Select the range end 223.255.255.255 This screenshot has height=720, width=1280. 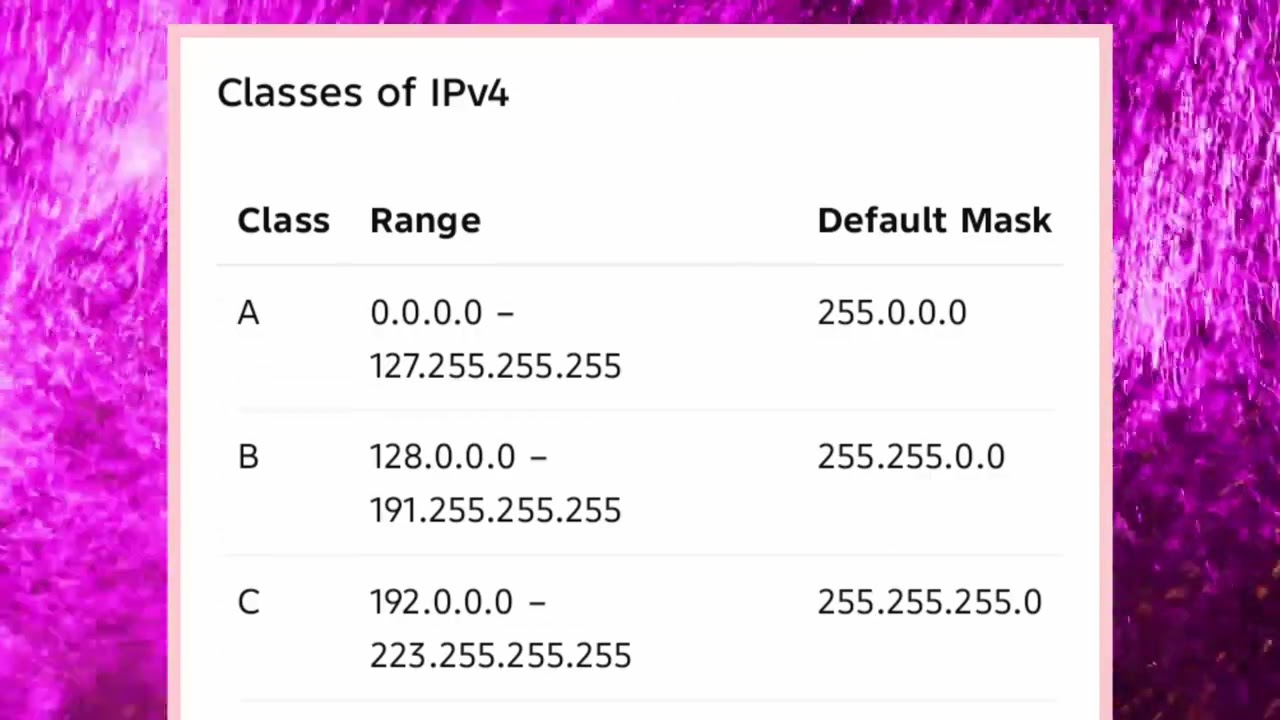500,656
